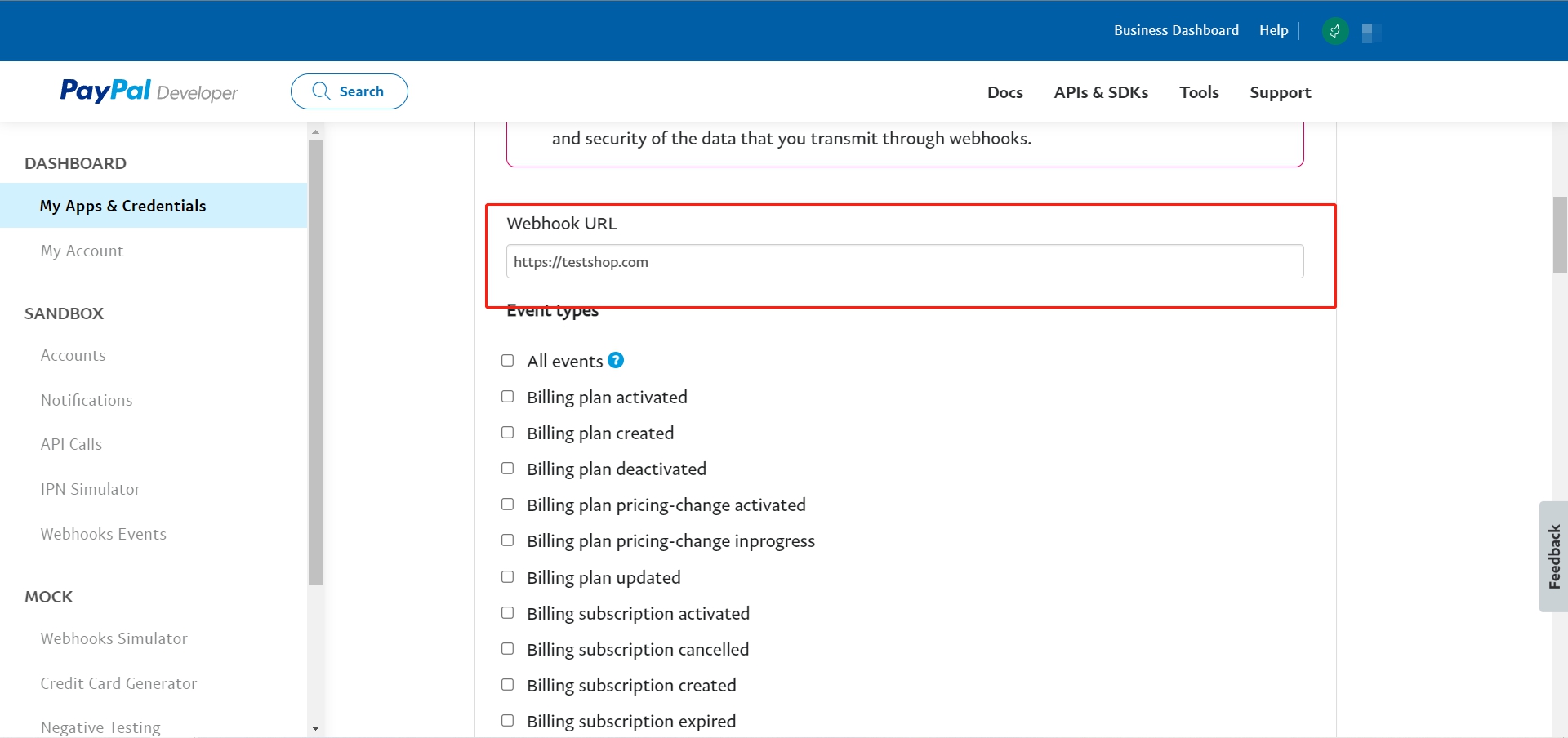Click sidebar scroll down arrow
Viewport: 1568px width, 738px height.
(x=315, y=728)
